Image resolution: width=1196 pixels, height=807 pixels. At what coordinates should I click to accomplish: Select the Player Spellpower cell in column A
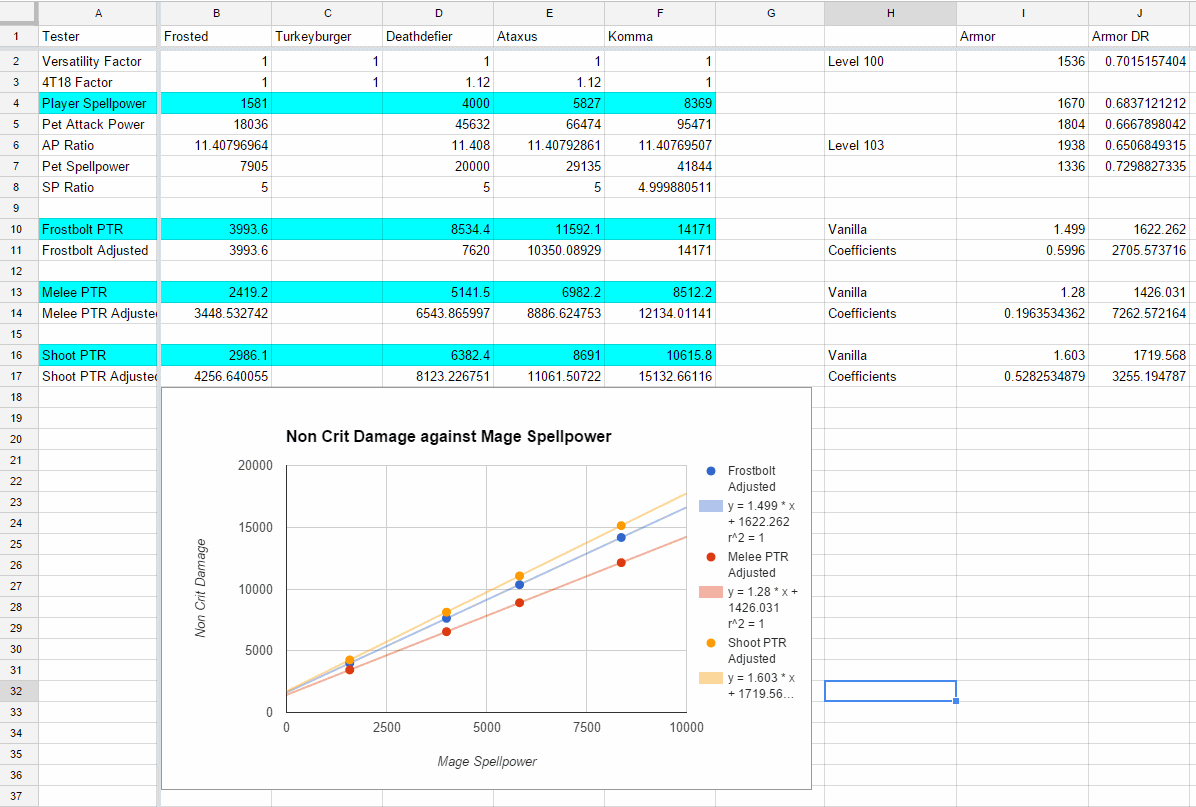pos(97,103)
